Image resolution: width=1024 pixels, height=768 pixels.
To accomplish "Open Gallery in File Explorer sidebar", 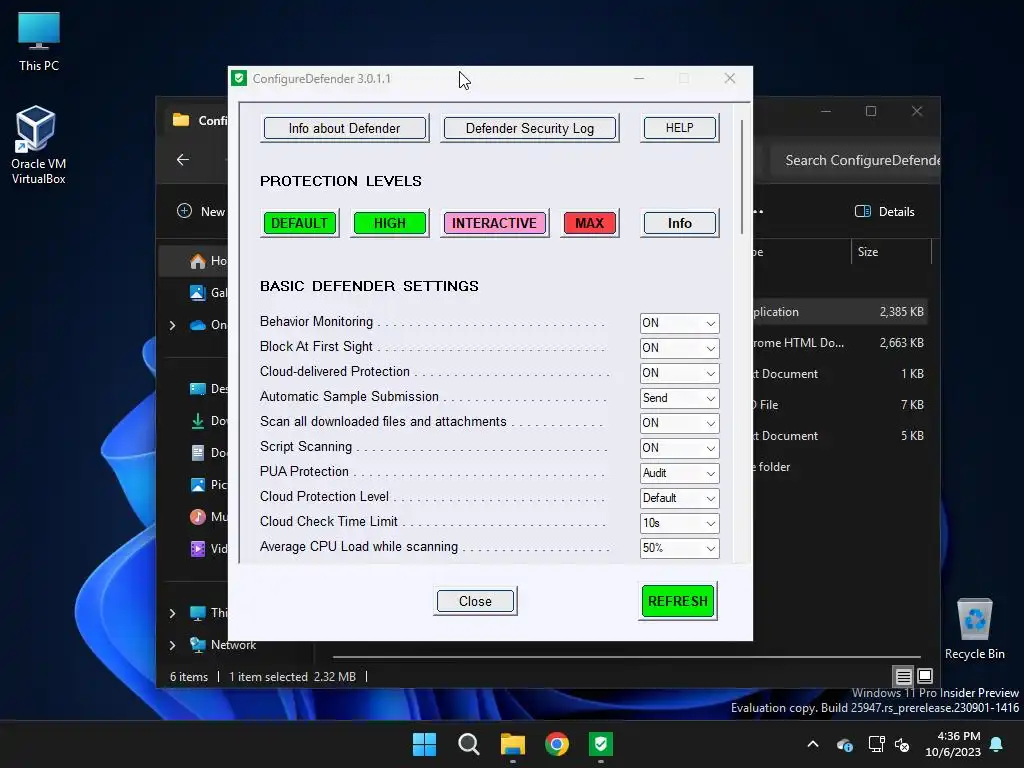I will tap(208, 293).
